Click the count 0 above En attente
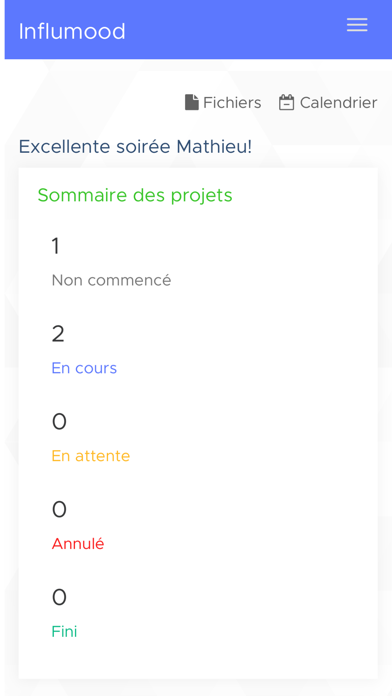Screen dimensions: 392x696 [x=59, y=421]
